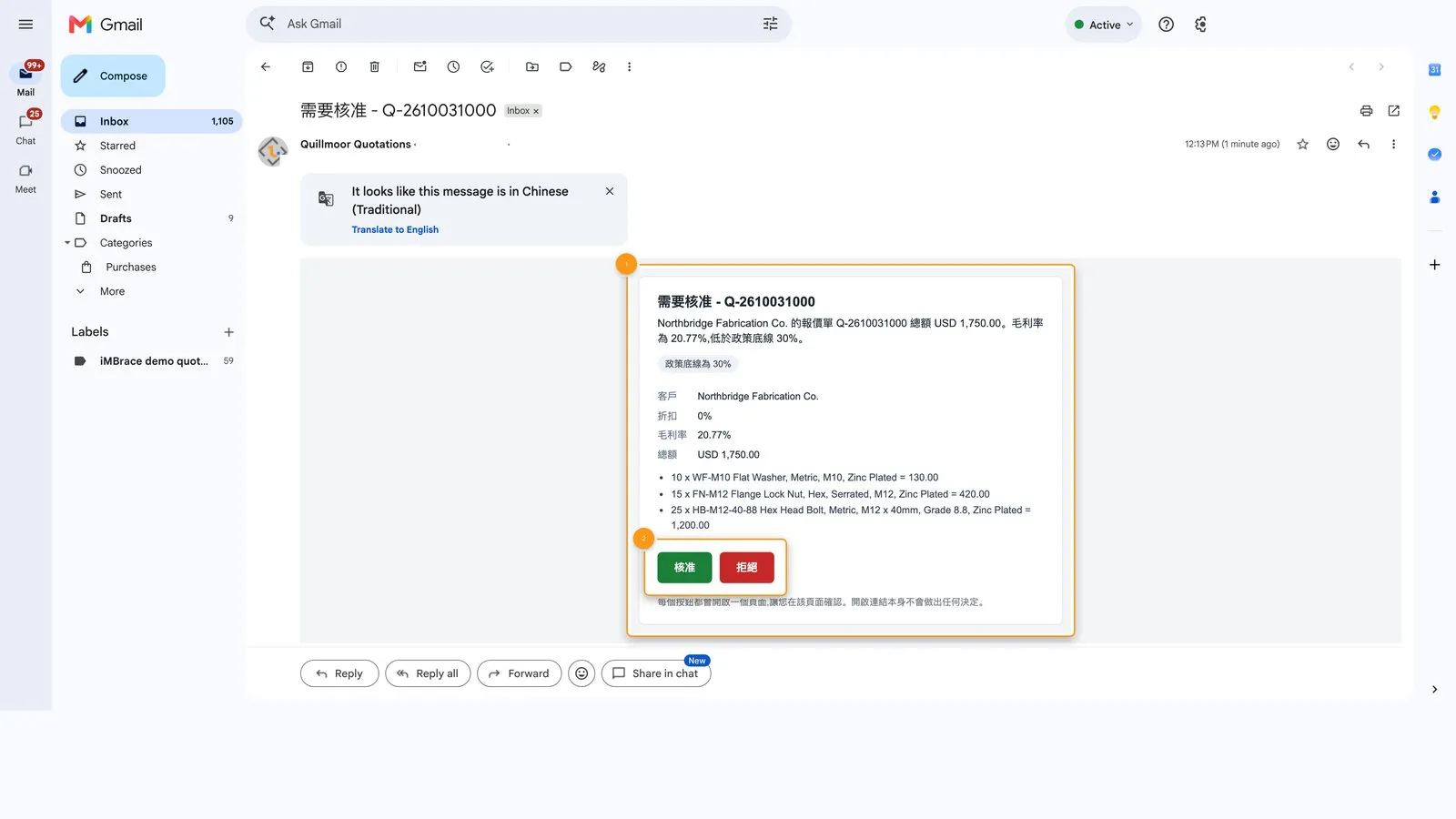Focus the Ask Gmail search field
This screenshot has width=1456, height=819.
[519, 24]
